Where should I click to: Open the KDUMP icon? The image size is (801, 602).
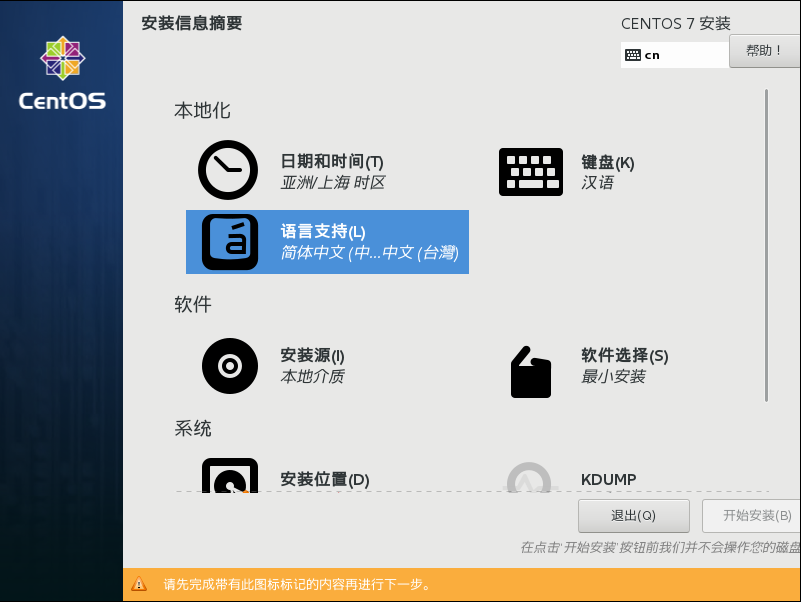(x=529, y=477)
